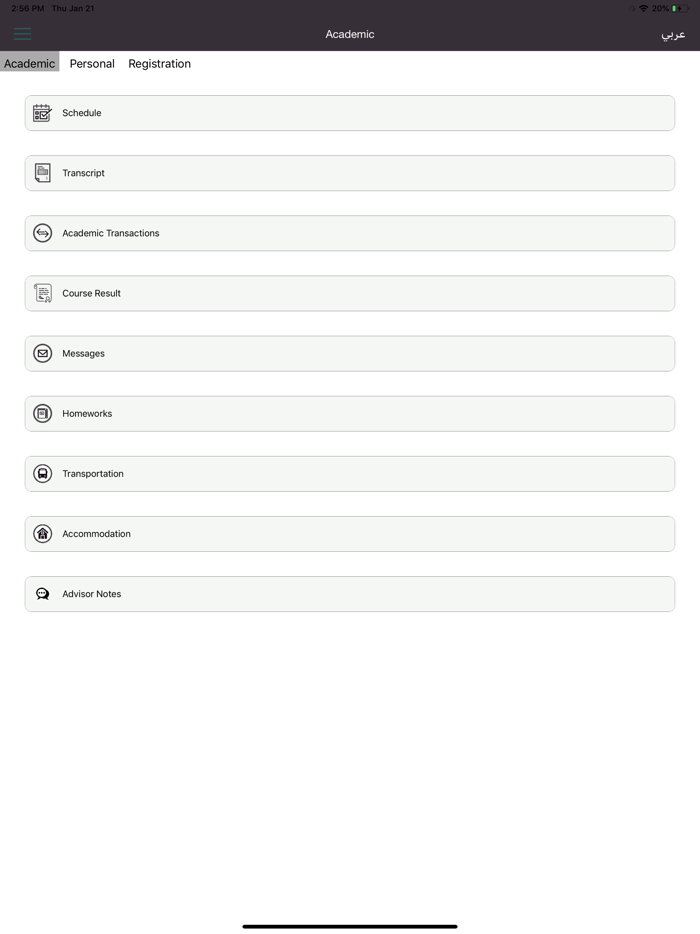The width and height of the screenshot is (700, 934).
Task: Click the Accommodation house icon
Action: [x=42, y=534]
